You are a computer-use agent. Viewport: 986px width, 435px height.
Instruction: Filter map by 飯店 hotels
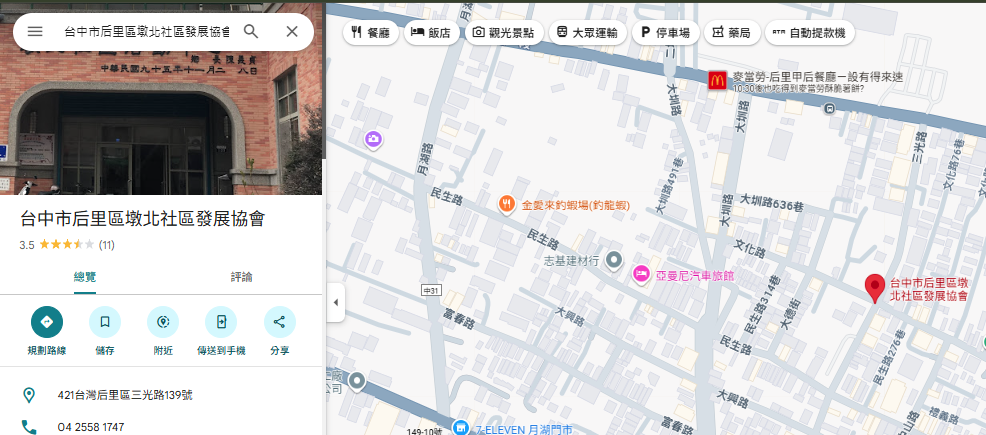click(433, 33)
